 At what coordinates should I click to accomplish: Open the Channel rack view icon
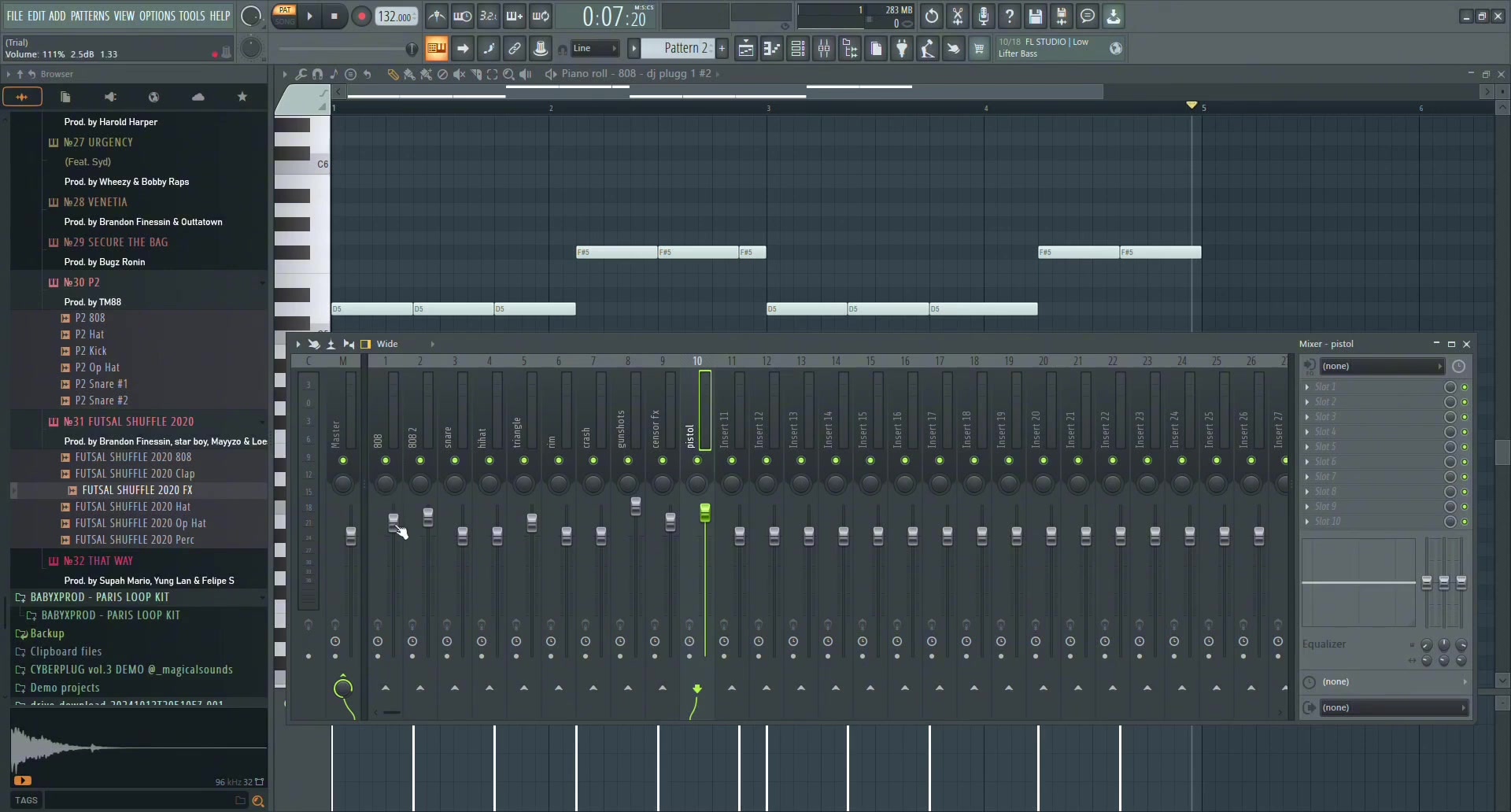[x=798, y=49]
